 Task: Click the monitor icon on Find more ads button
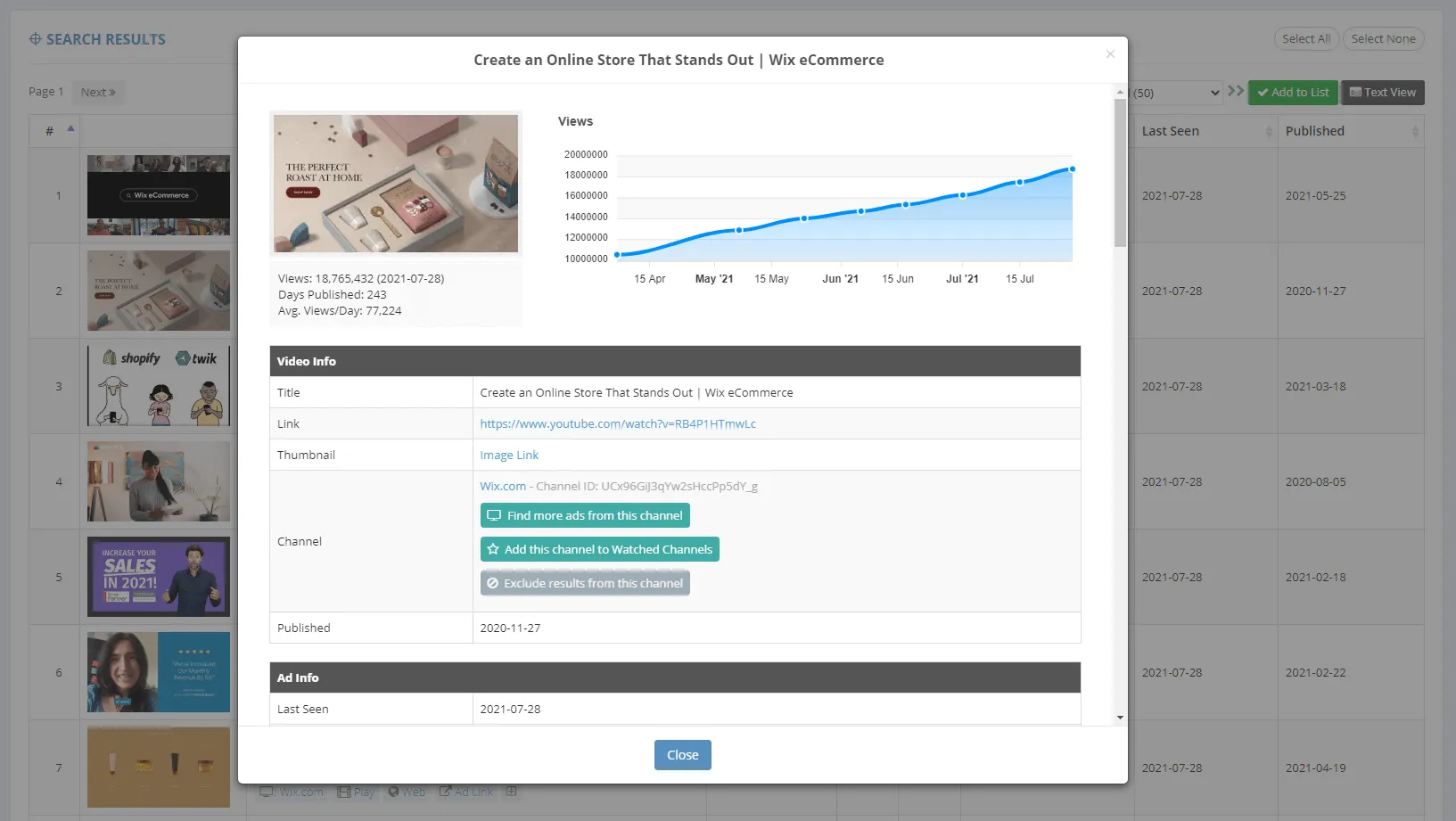(494, 515)
